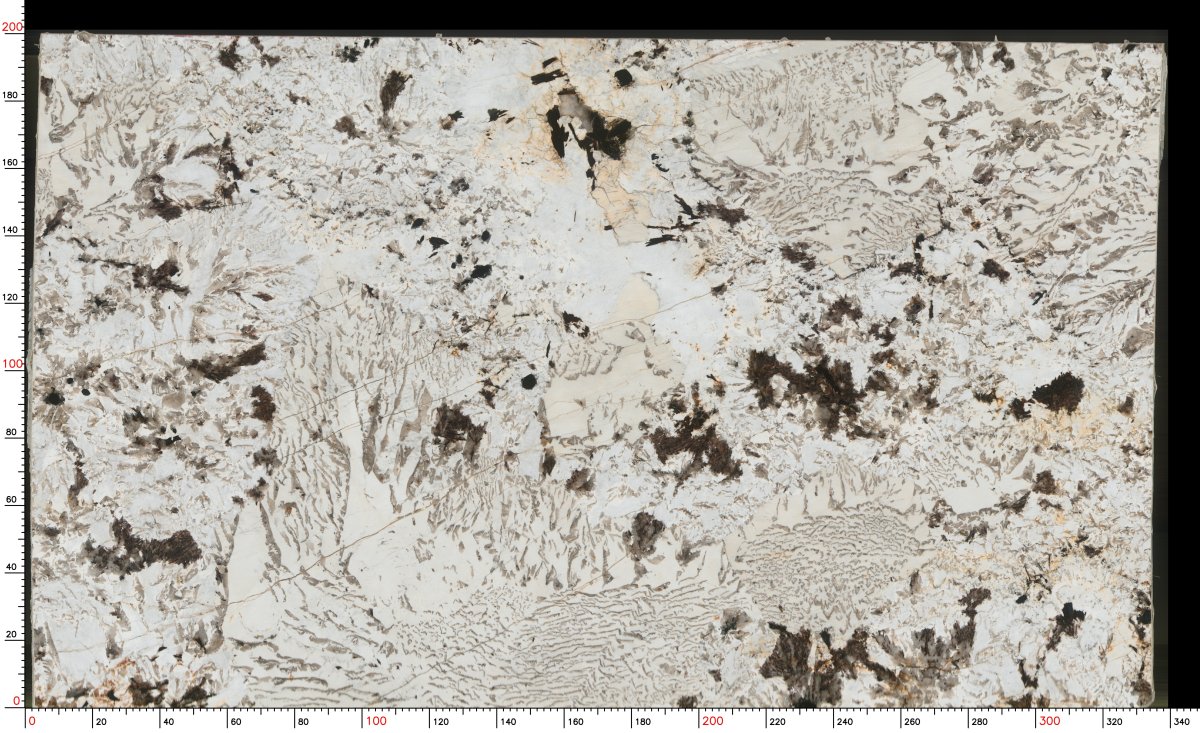1200x733 pixels.
Task: Click the red 0 on the horizontal ruler
Action: (31, 721)
